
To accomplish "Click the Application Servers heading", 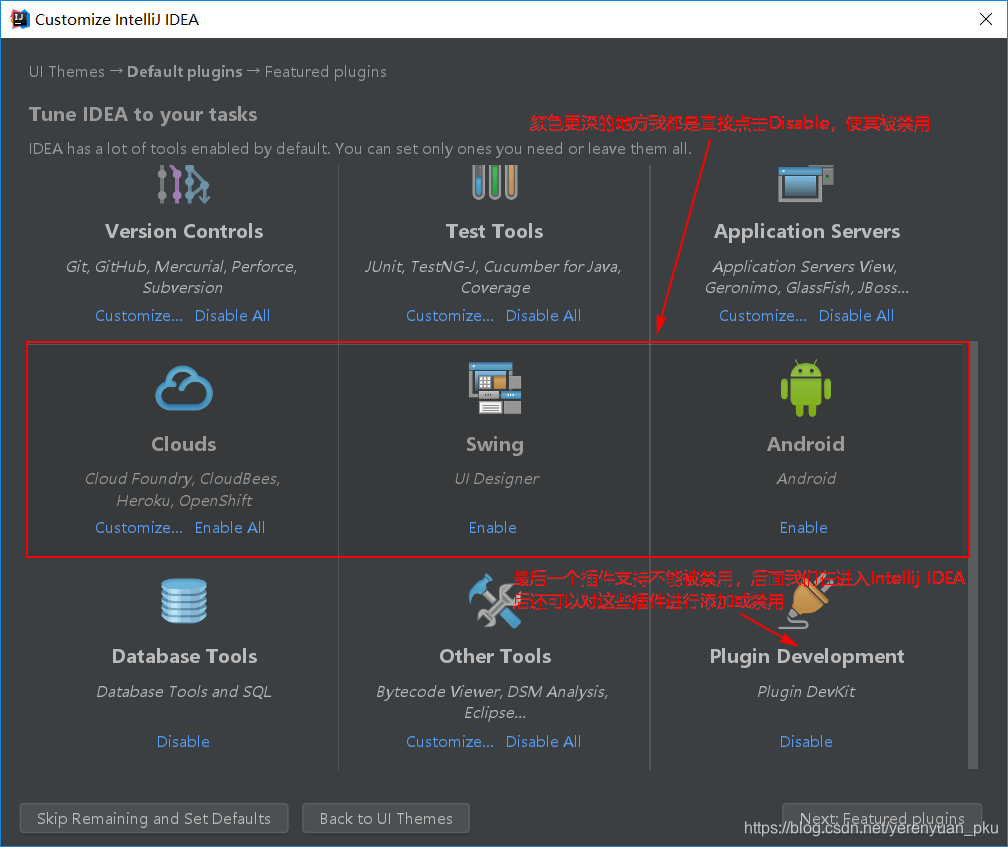I will coord(807,231).
